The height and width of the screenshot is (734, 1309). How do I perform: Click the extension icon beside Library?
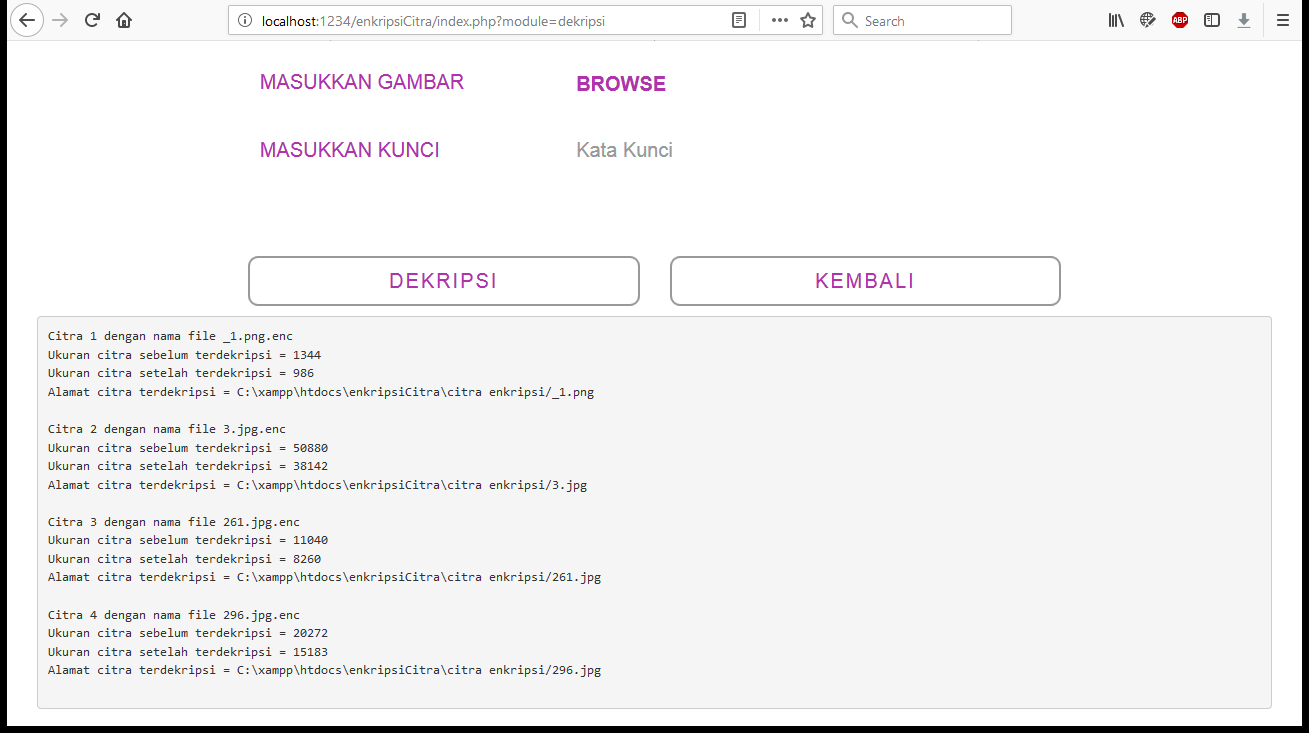click(1148, 20)
